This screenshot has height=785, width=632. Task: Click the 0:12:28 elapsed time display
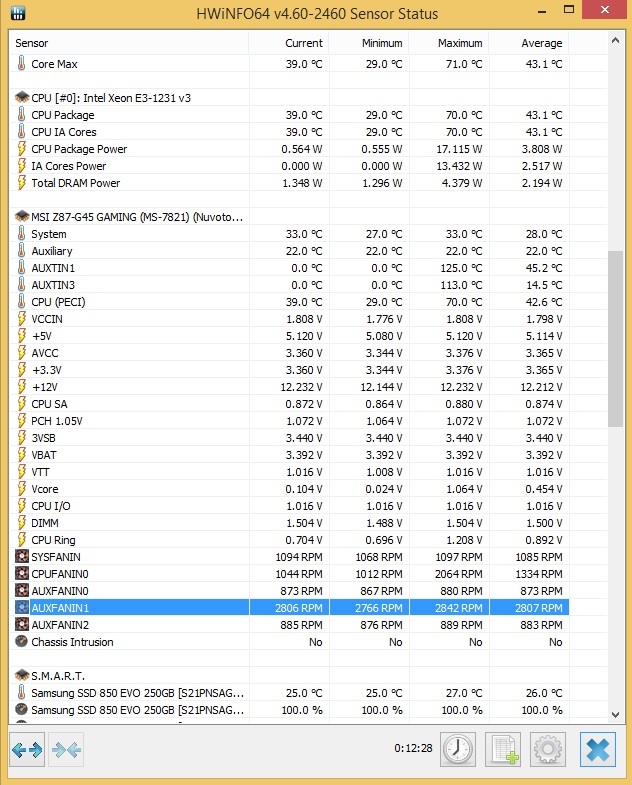coord(413,748)
